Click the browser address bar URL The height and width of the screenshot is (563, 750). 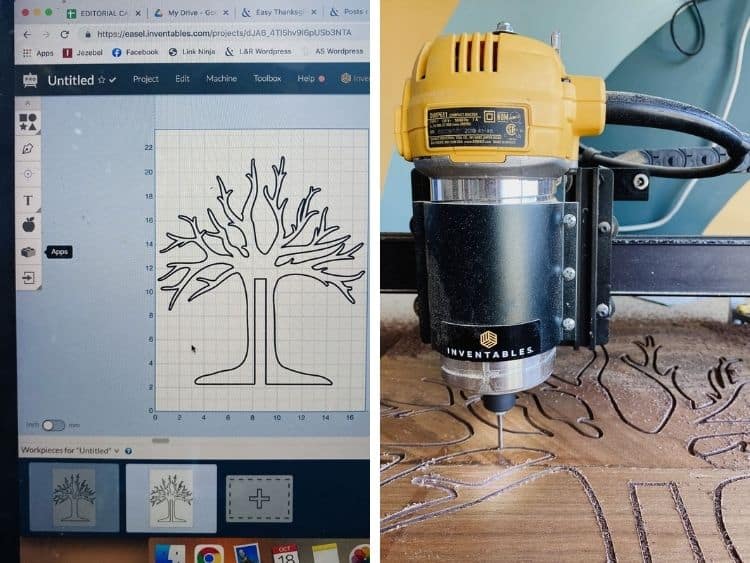(224, 33)
